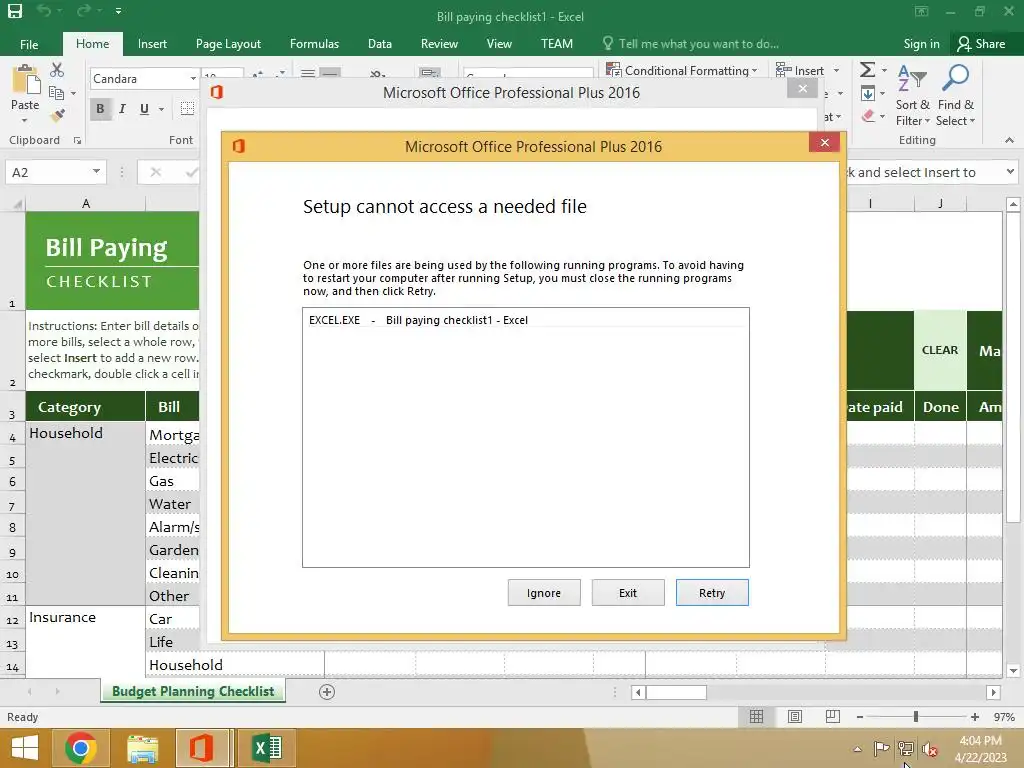Switch to Page Break Preview icon
This screenshot has height=768, width=1024.
click(833, 717)
